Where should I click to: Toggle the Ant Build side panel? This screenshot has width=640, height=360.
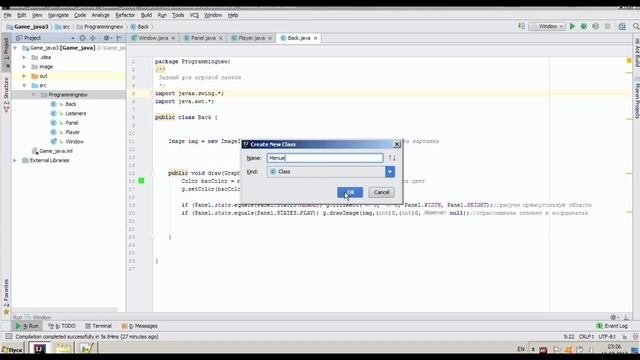coord(636,53)
